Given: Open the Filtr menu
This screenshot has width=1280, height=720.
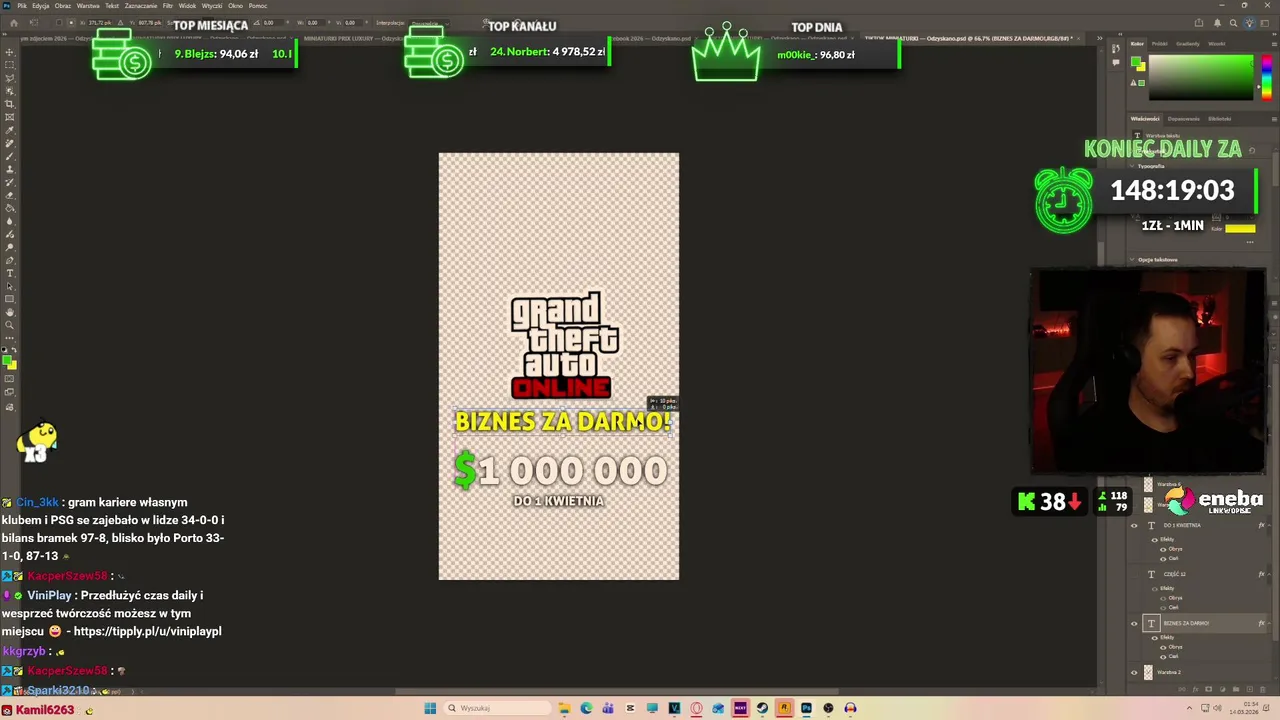Looking at the screenshot, I should [167, 6].
